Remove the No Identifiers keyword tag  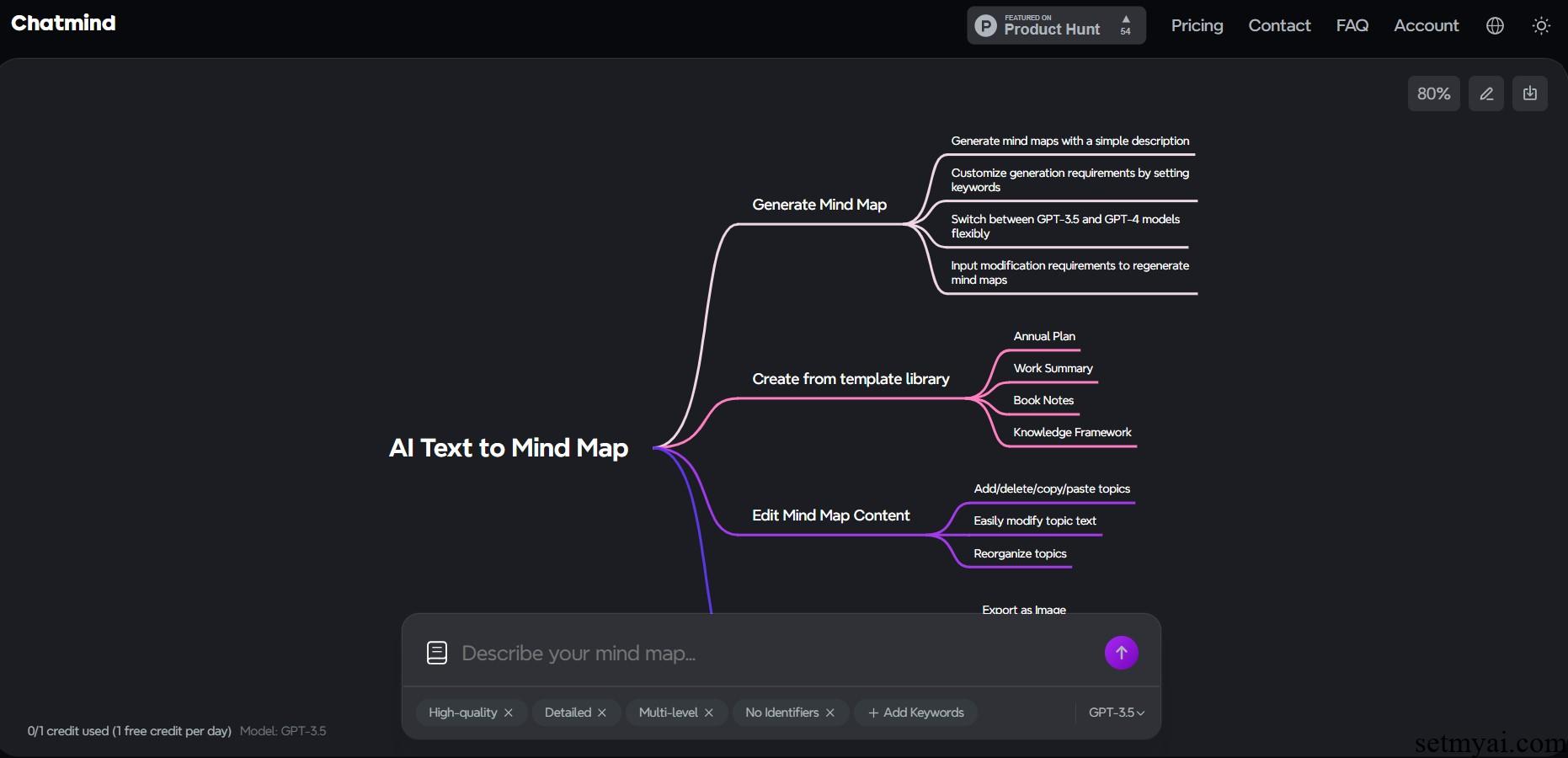(830, 713)
